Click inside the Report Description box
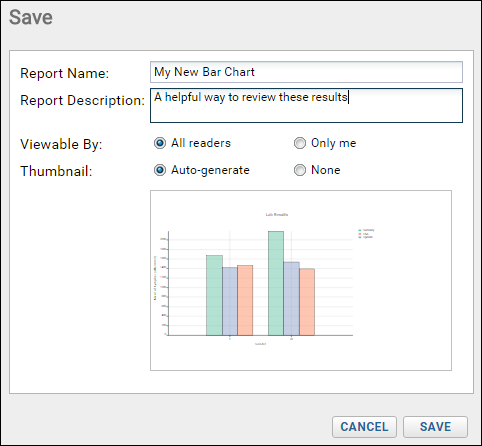 [x=306, y=105]
